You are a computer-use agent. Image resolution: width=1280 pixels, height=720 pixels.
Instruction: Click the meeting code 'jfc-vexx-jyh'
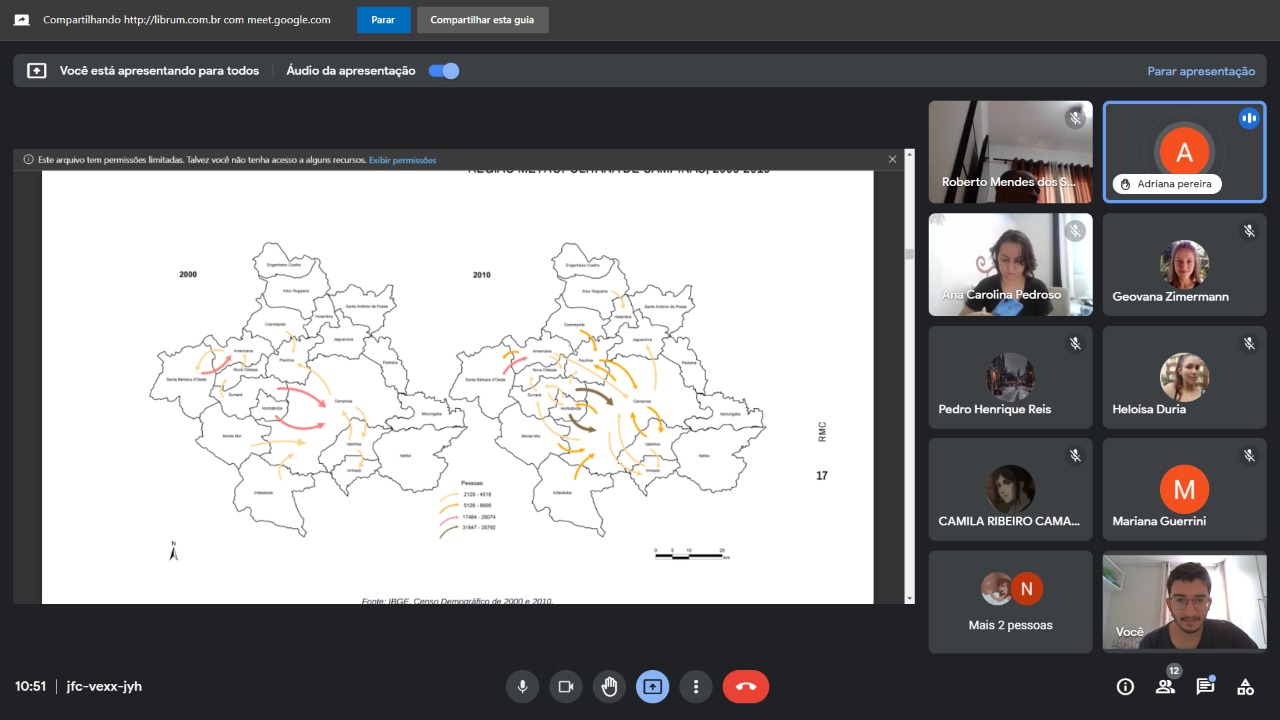pyautogui.click(x=104, y=686)
